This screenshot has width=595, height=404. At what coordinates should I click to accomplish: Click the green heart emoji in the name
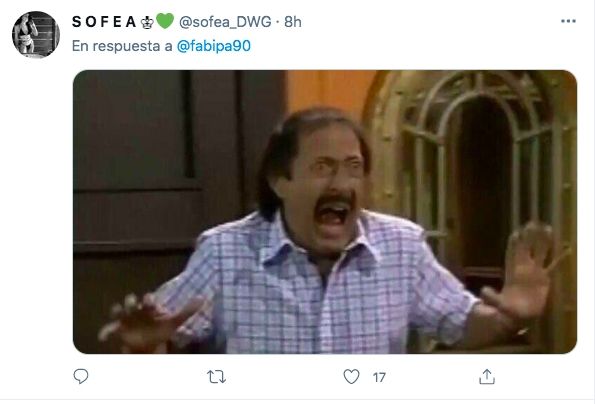pos(165,21)
